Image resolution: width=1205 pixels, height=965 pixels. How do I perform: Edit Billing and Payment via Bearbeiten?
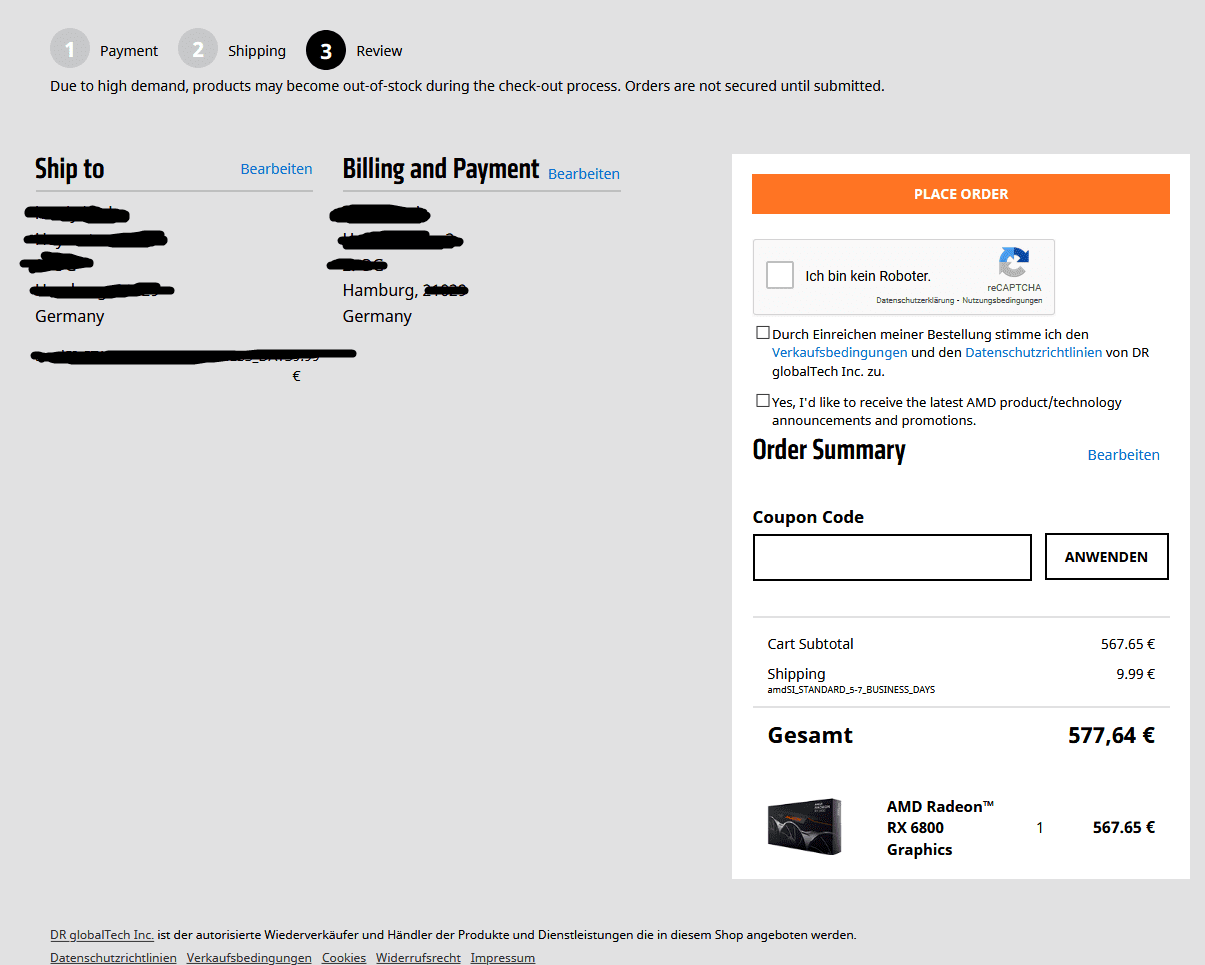pos(584,174)
